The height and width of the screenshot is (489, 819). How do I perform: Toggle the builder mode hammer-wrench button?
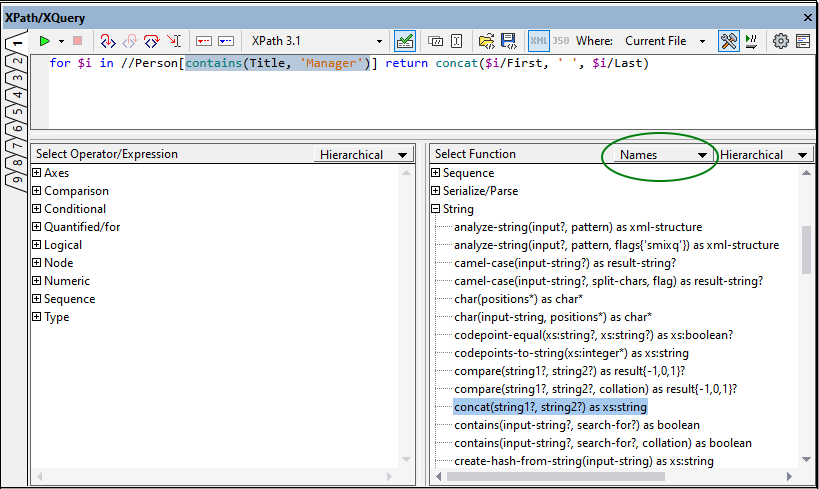[x=729, y=41]
